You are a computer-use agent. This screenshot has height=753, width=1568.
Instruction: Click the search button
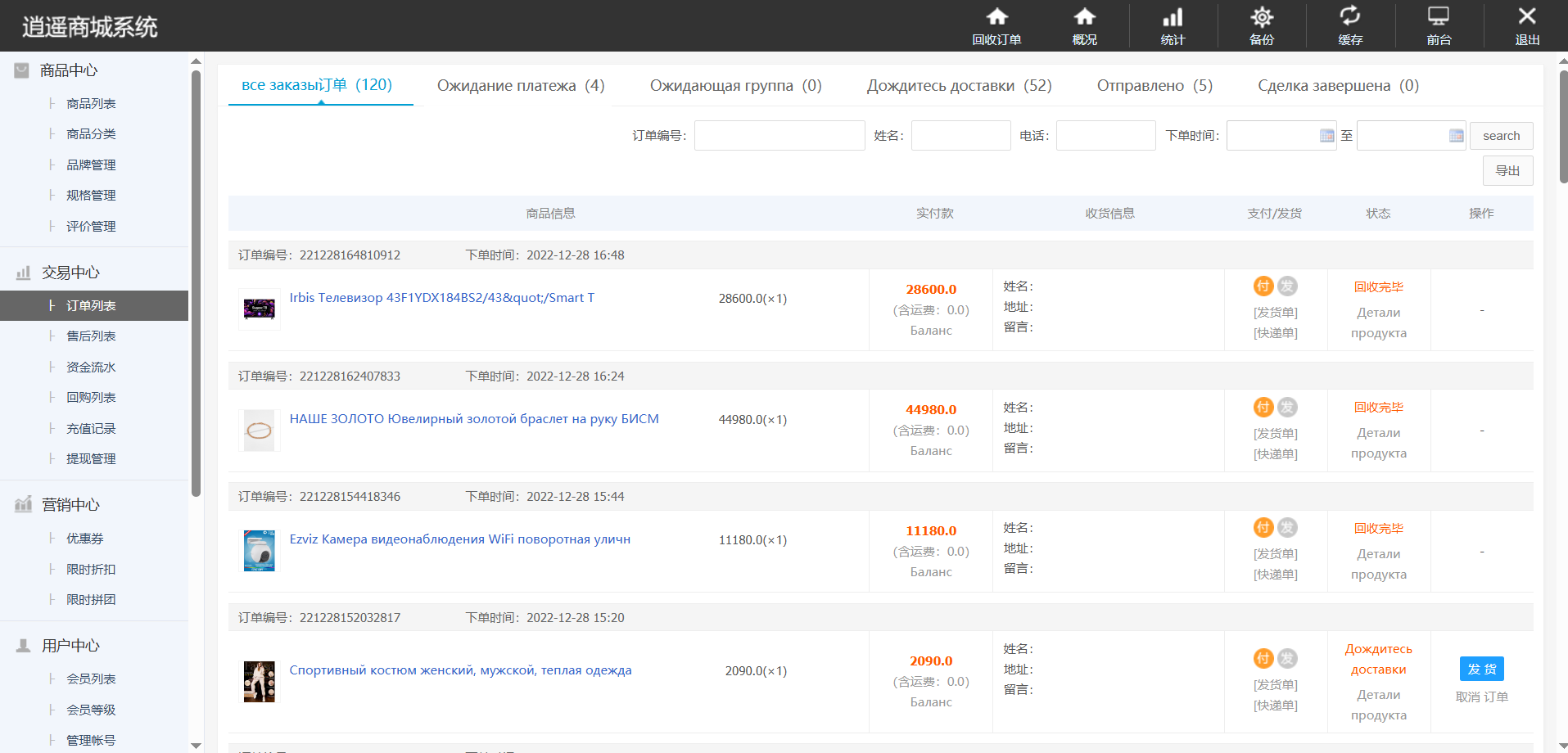1501,136
